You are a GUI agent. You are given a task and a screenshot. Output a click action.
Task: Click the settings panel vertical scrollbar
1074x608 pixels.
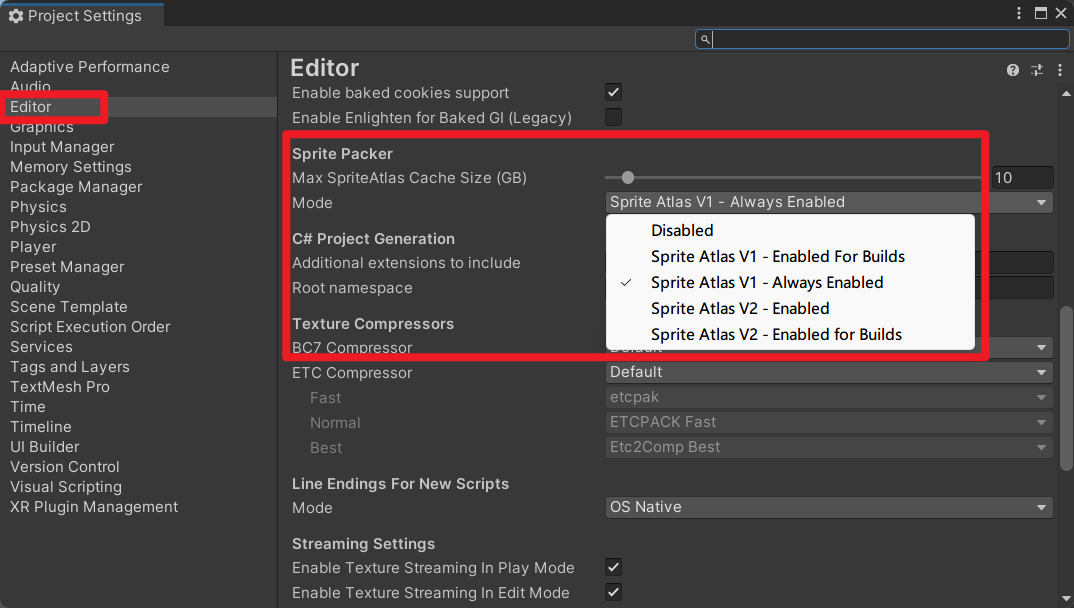point(1066,388)
